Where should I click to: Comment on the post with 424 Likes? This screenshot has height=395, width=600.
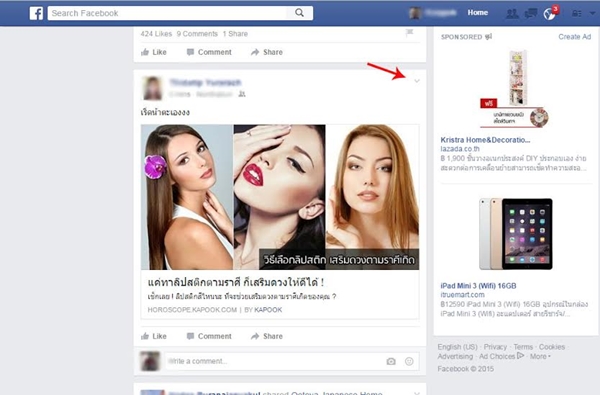point(209,52)
